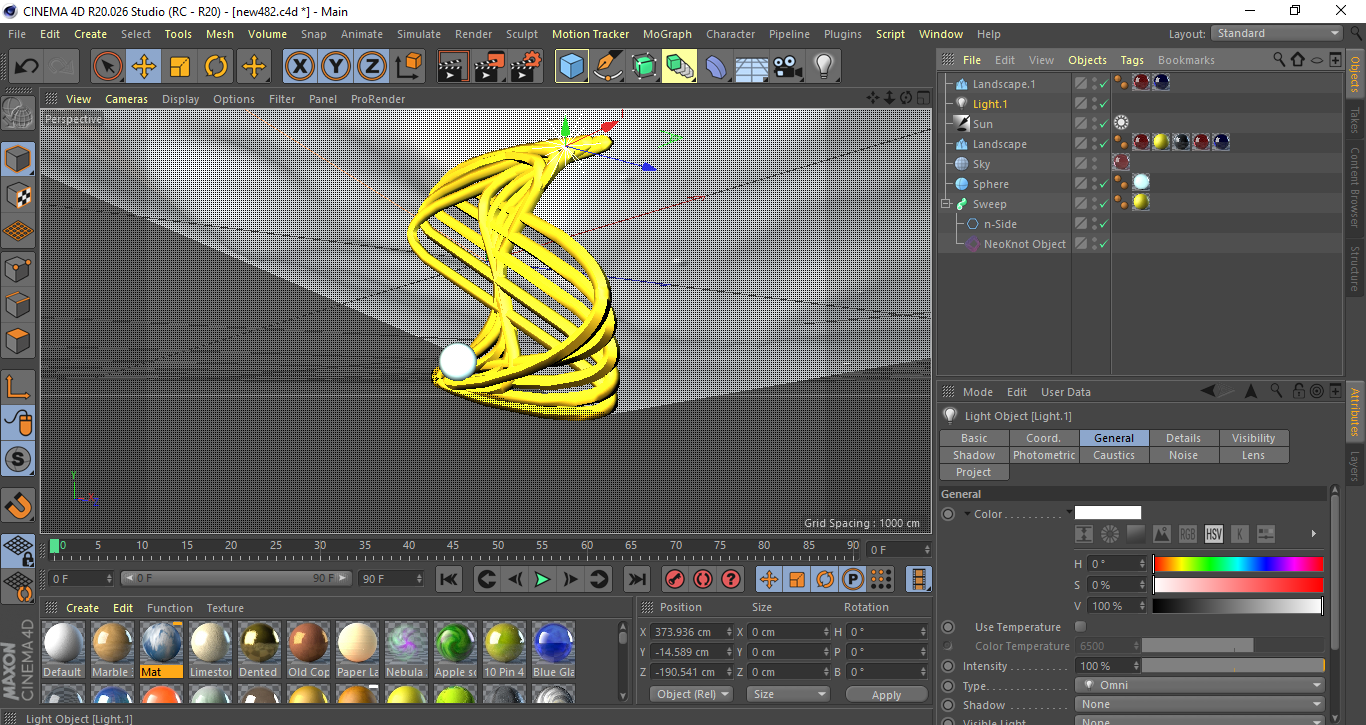Open Photometric tab

coord(1044,455)
